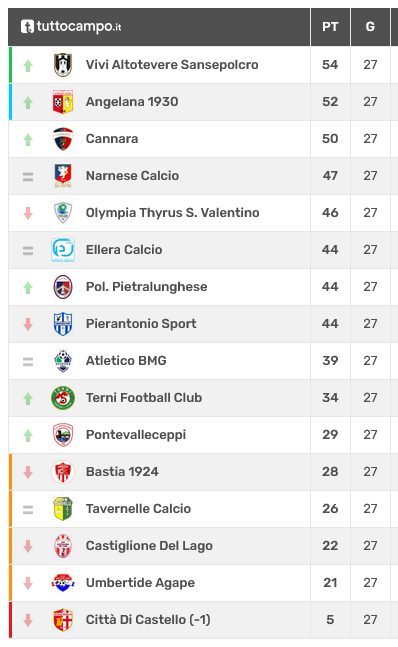398x647 pixels.
Task: Open the Castiglione Del Lago team page
Action: [x=149, y=546]
